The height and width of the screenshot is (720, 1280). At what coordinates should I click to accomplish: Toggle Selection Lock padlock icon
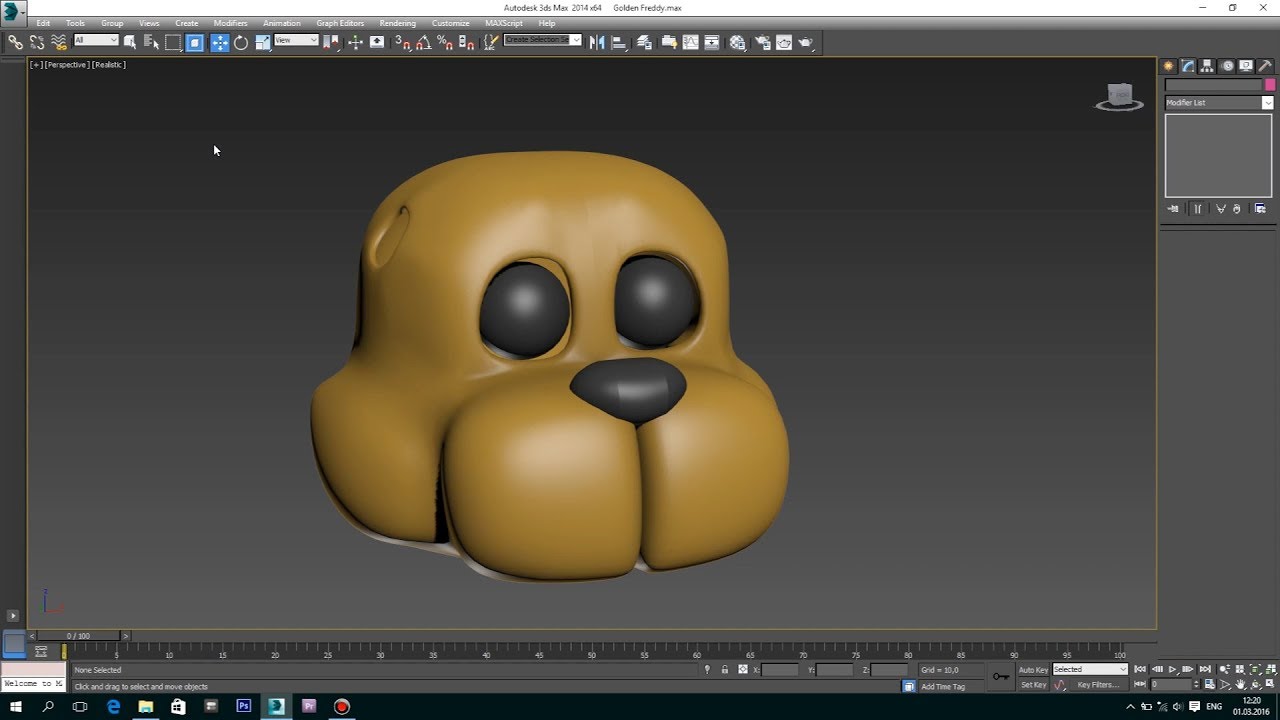[x=725, y=670]
